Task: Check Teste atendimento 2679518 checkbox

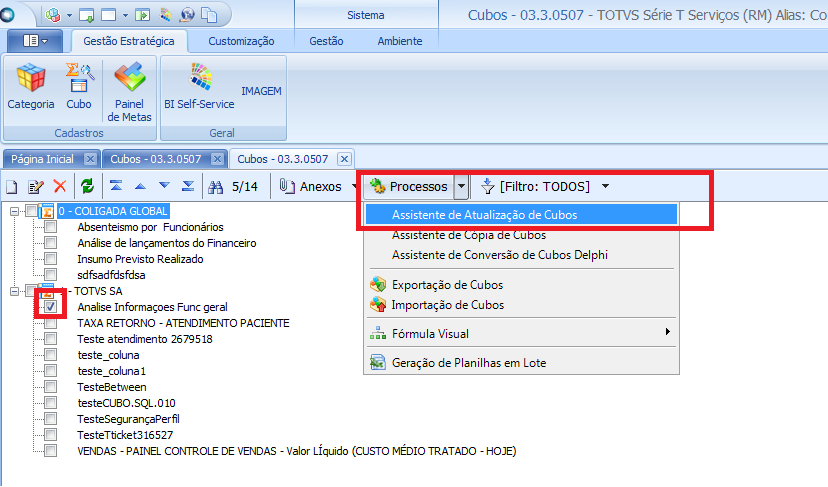Action: point(51,339)
